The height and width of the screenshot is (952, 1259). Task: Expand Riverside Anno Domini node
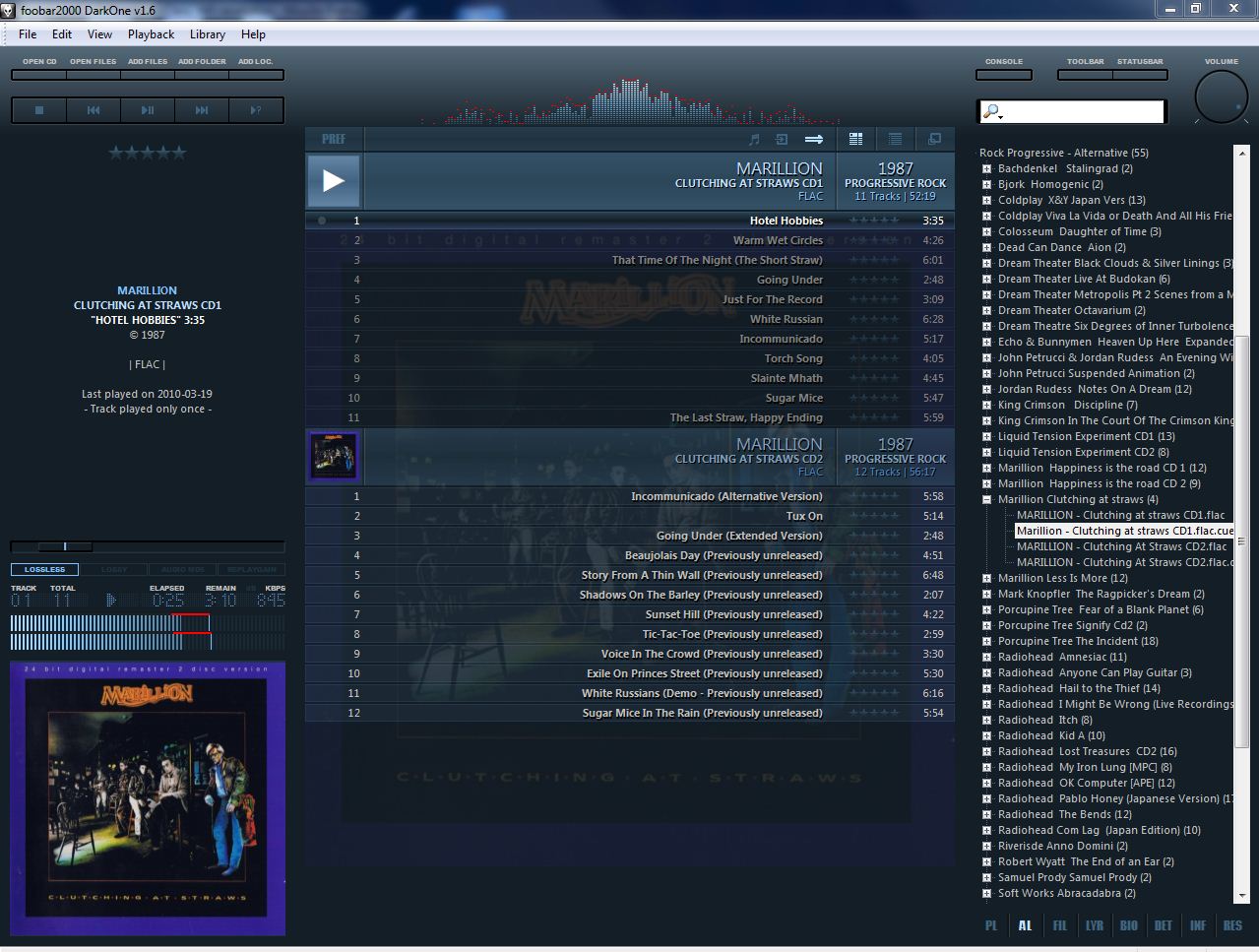point(986,846)
